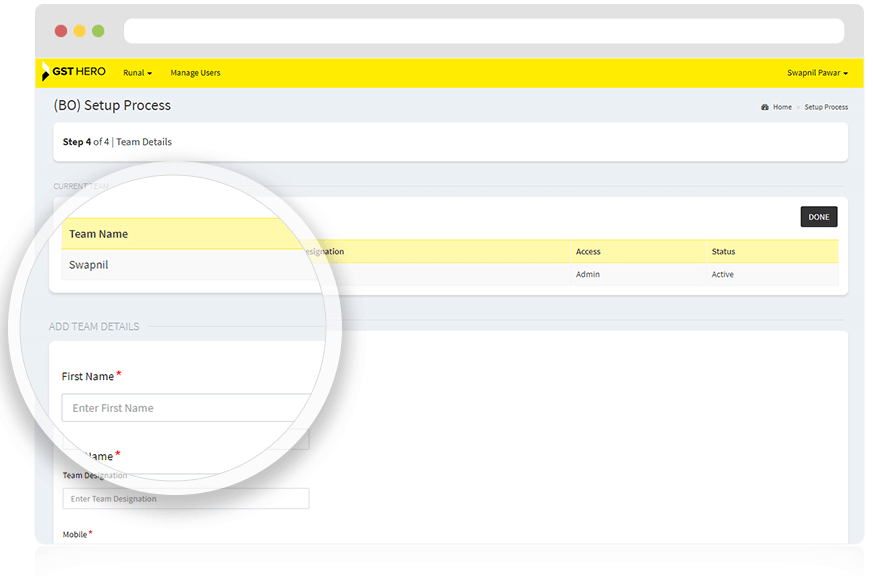
Task: Click the yellow minimize window dot
Action: click(80, 31)
